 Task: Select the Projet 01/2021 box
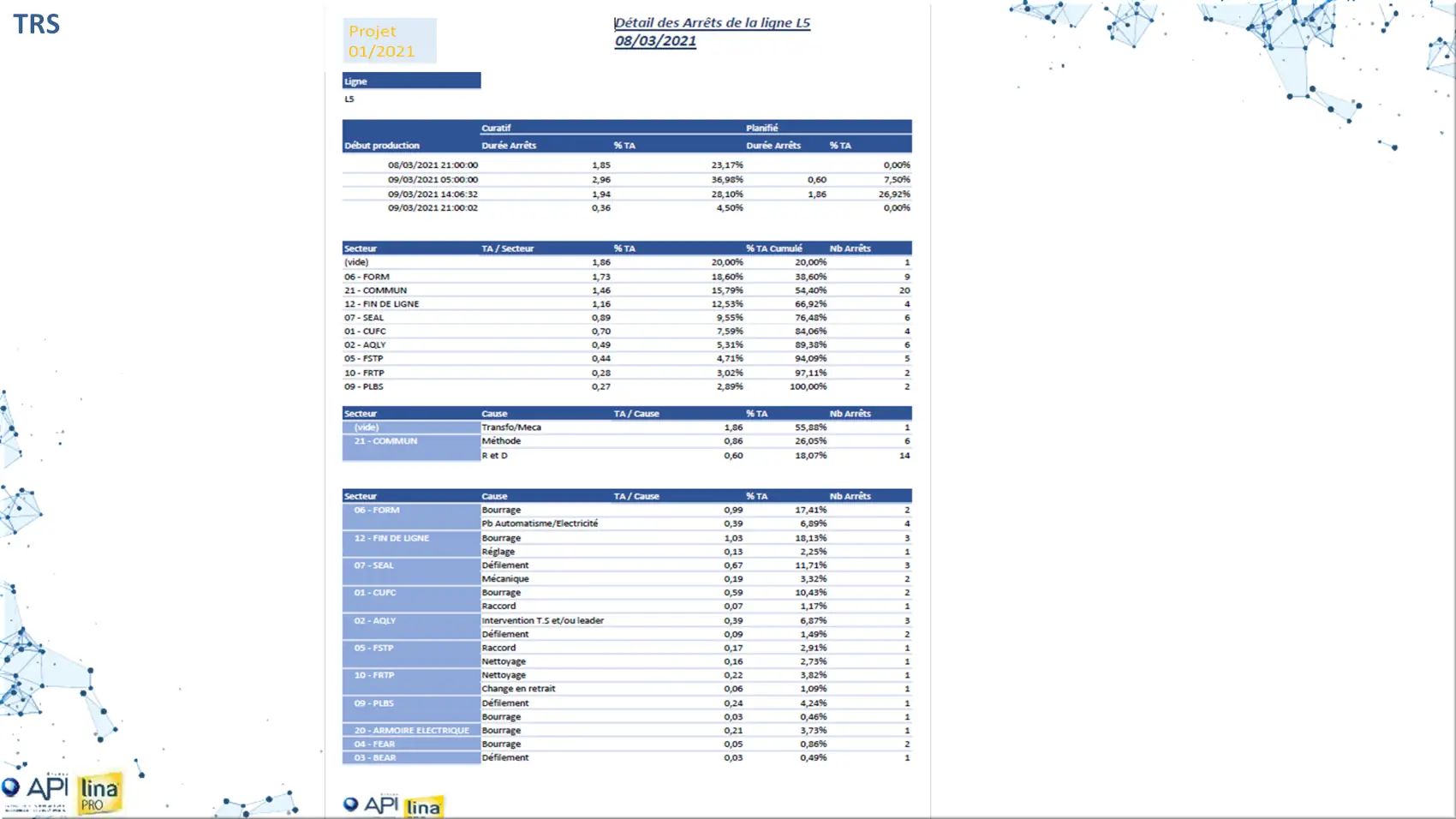390,41
